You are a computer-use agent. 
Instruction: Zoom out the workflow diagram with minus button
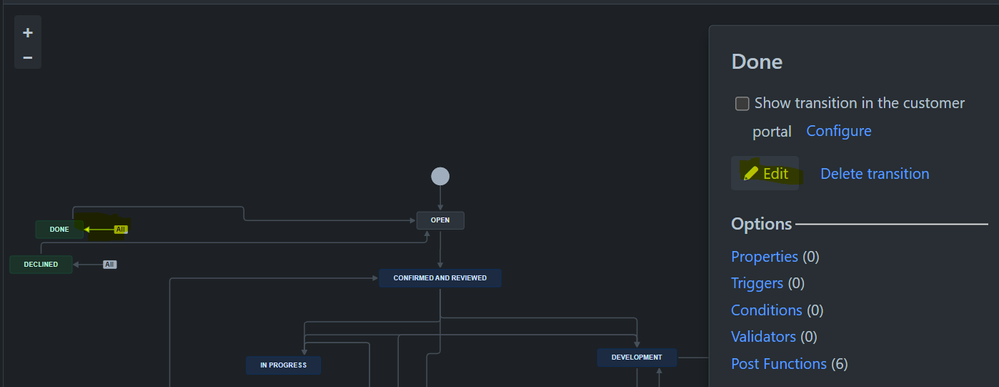[28, 57]
